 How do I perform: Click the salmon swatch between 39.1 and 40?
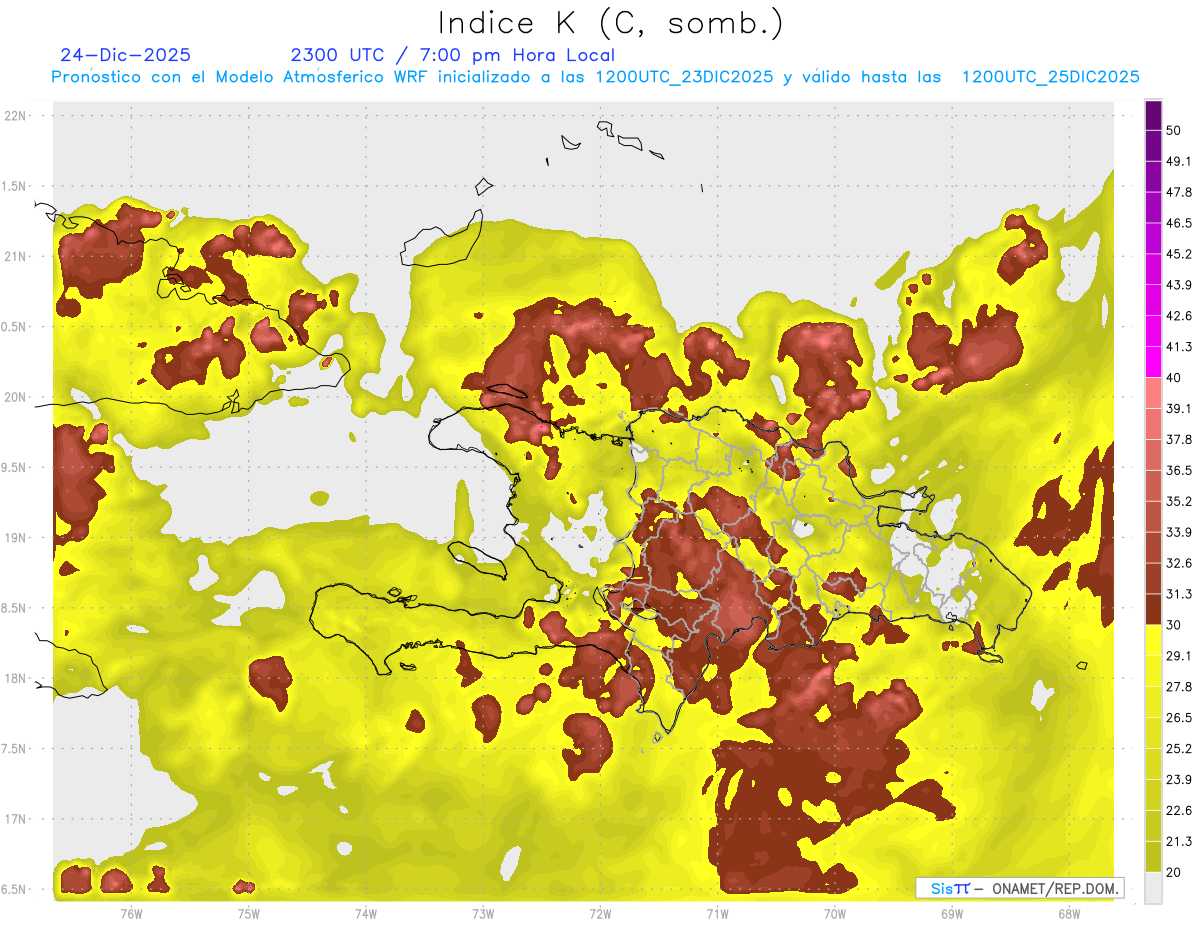(1153, 393)
